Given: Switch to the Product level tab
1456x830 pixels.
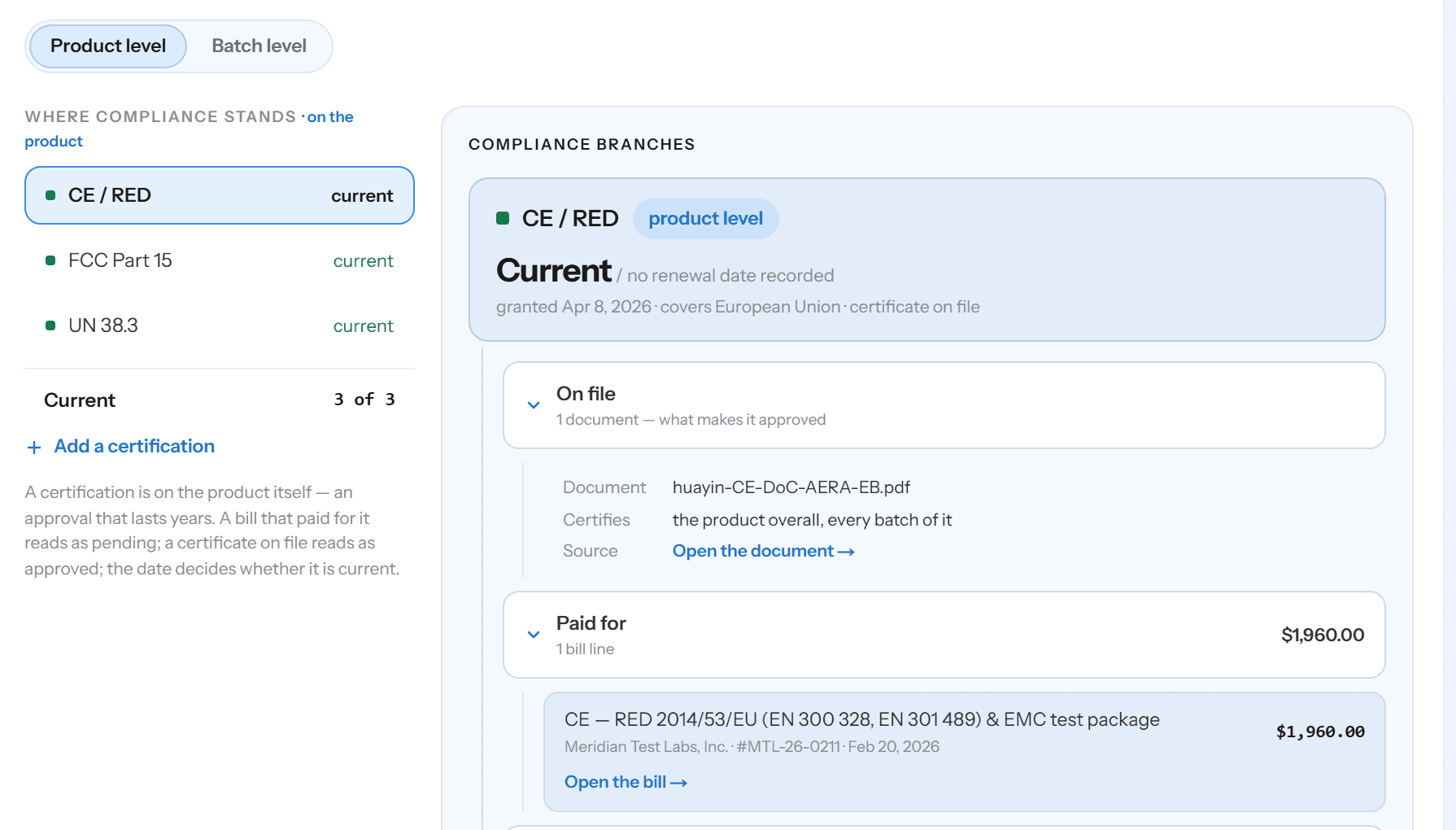Looking at the screenshot, I should click(108, 46).
